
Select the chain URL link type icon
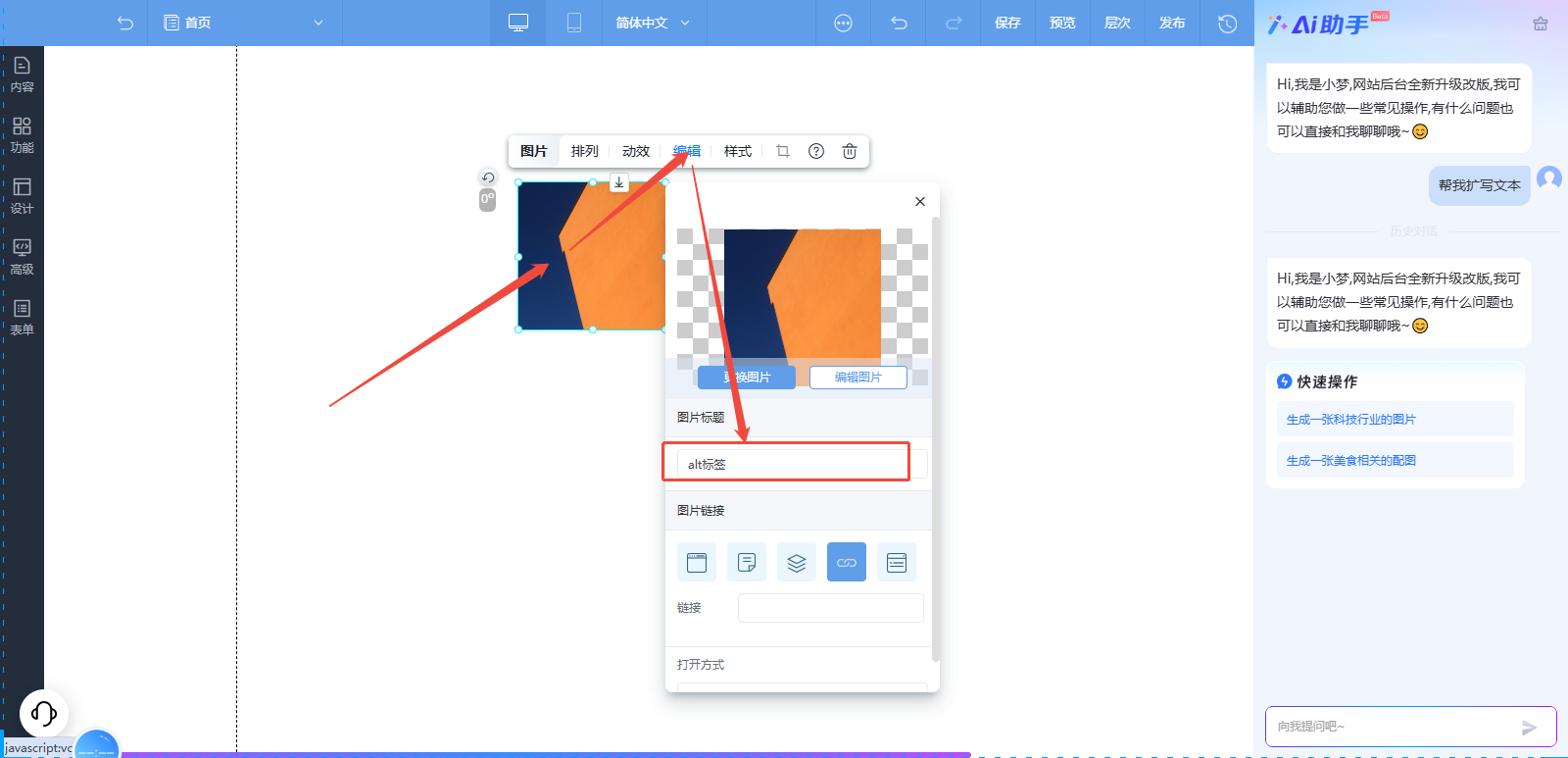[x=847, y=562]
